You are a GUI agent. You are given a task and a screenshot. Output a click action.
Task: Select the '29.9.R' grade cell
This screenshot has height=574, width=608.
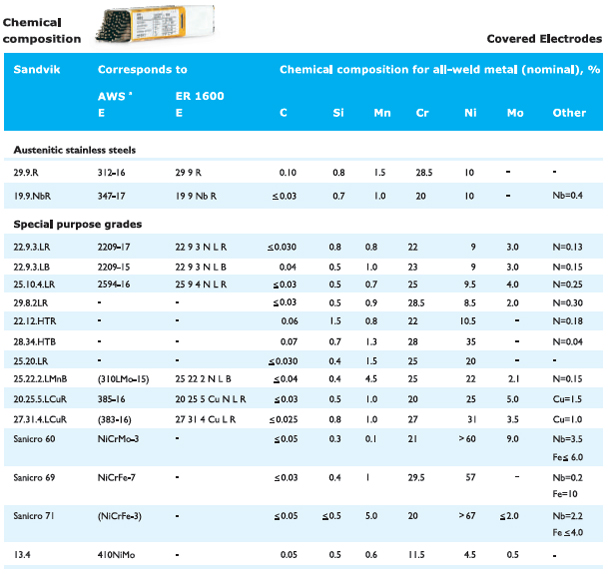pyautogui.click(x=26, y=173)
